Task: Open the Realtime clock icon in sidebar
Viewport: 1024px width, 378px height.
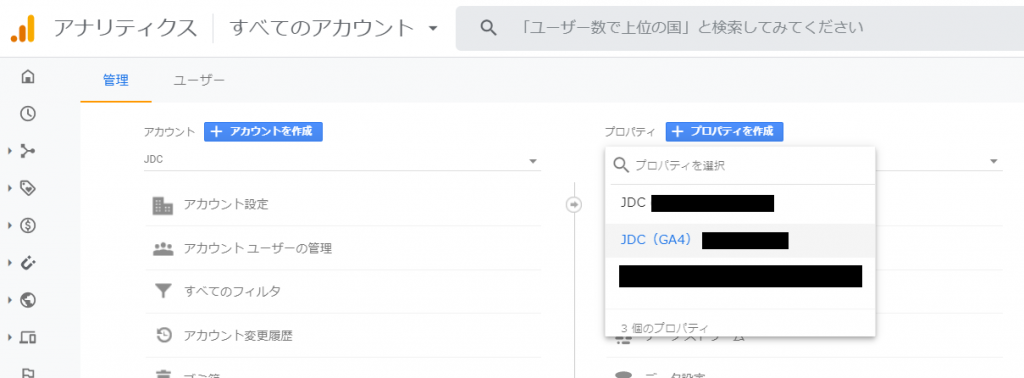Action: pyautogui.click(x=27, y=114)
